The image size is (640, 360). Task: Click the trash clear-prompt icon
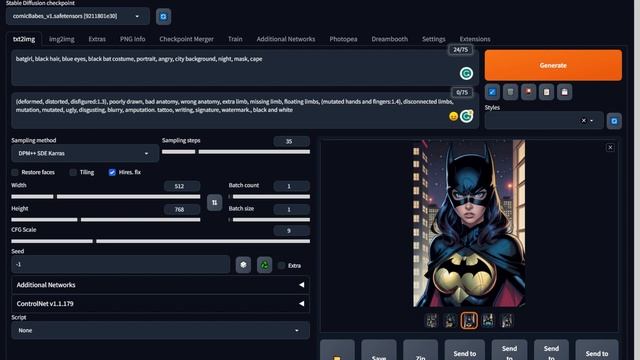tap(510, 92)
